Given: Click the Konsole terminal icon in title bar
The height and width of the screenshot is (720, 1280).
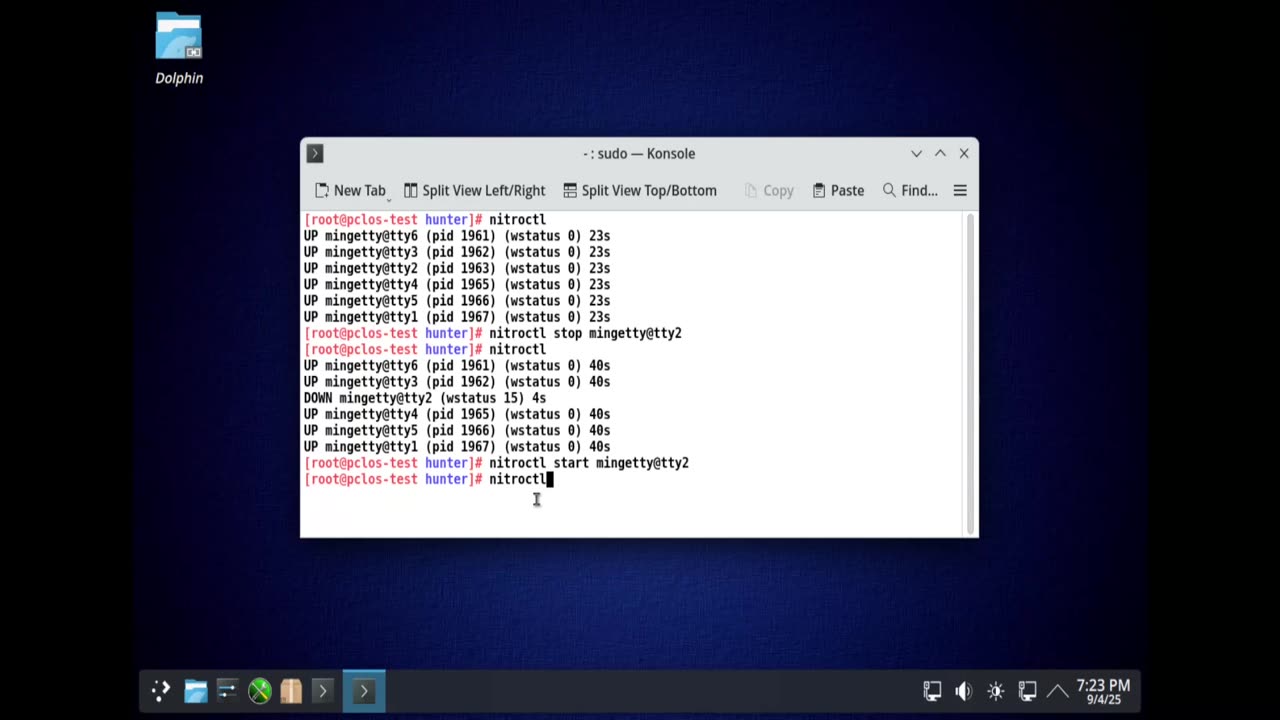Looking at the screenshot, I should 315,153.
